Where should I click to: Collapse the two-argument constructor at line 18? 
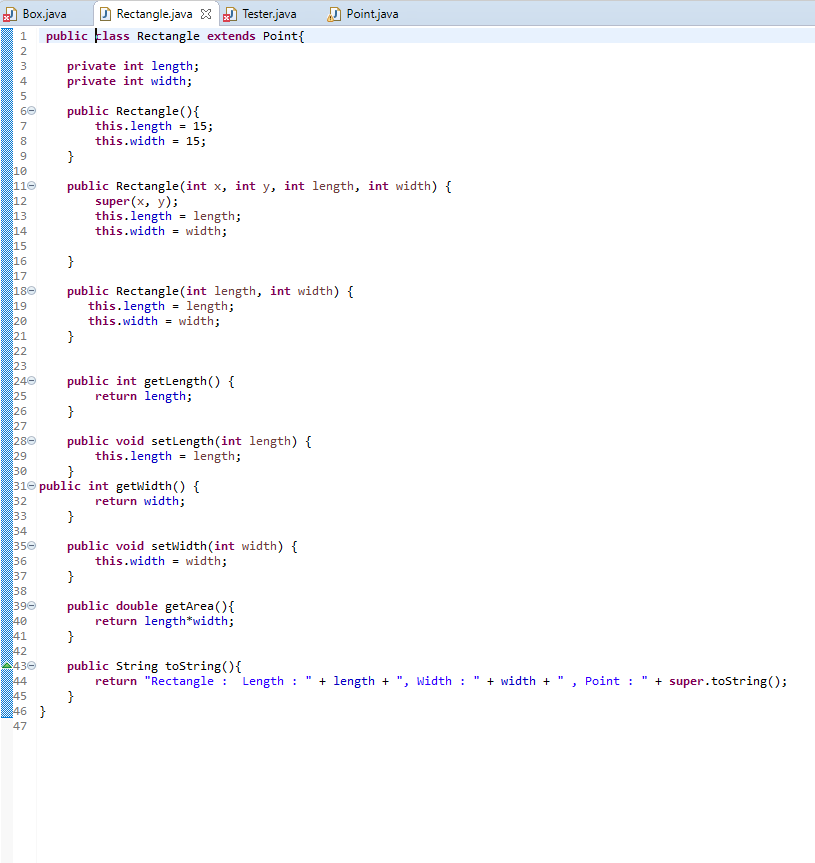coord(32,291)
